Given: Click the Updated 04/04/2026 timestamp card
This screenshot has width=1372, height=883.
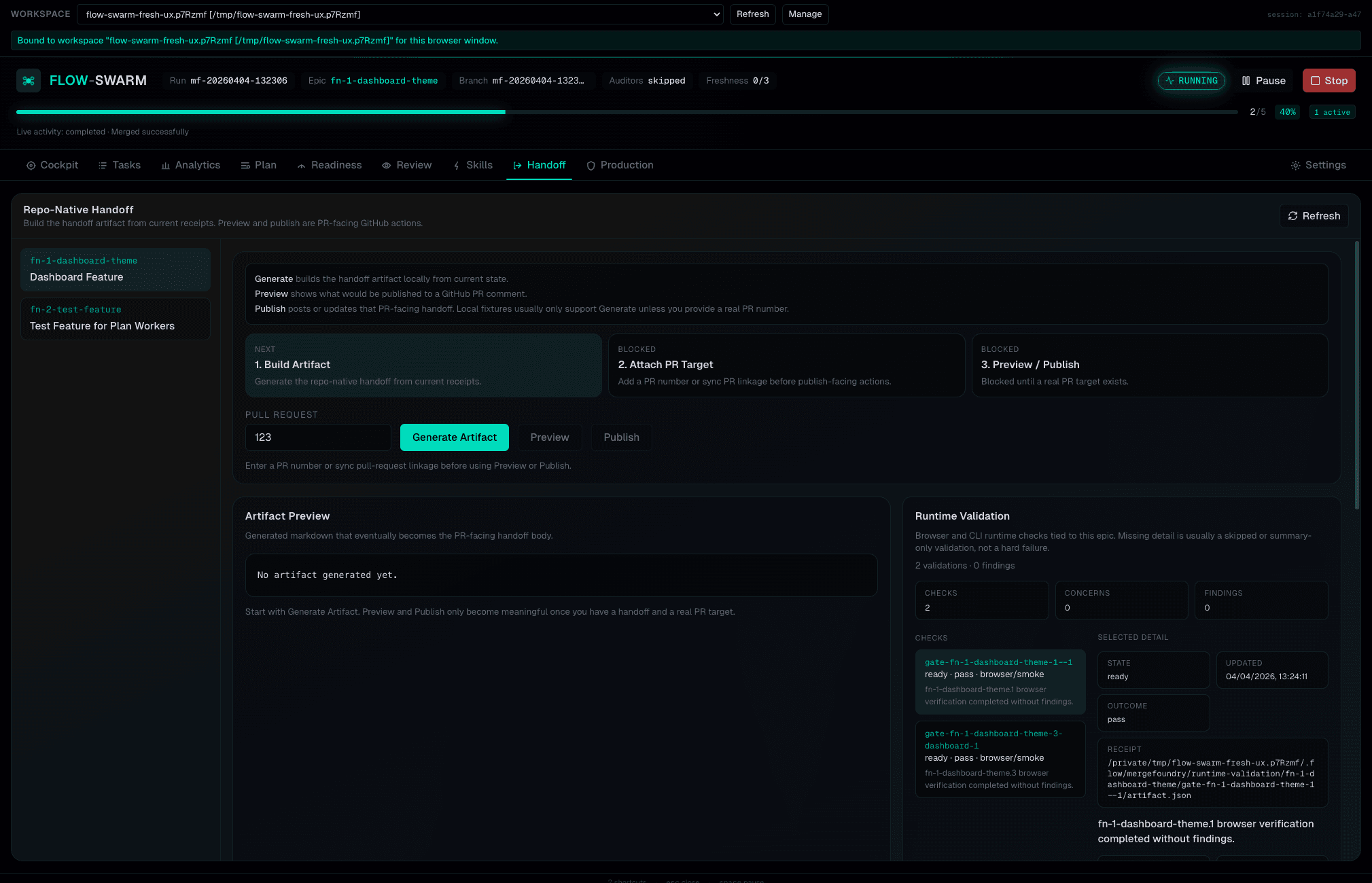Looking at the screenshot, I should (x=1271, y=670).
